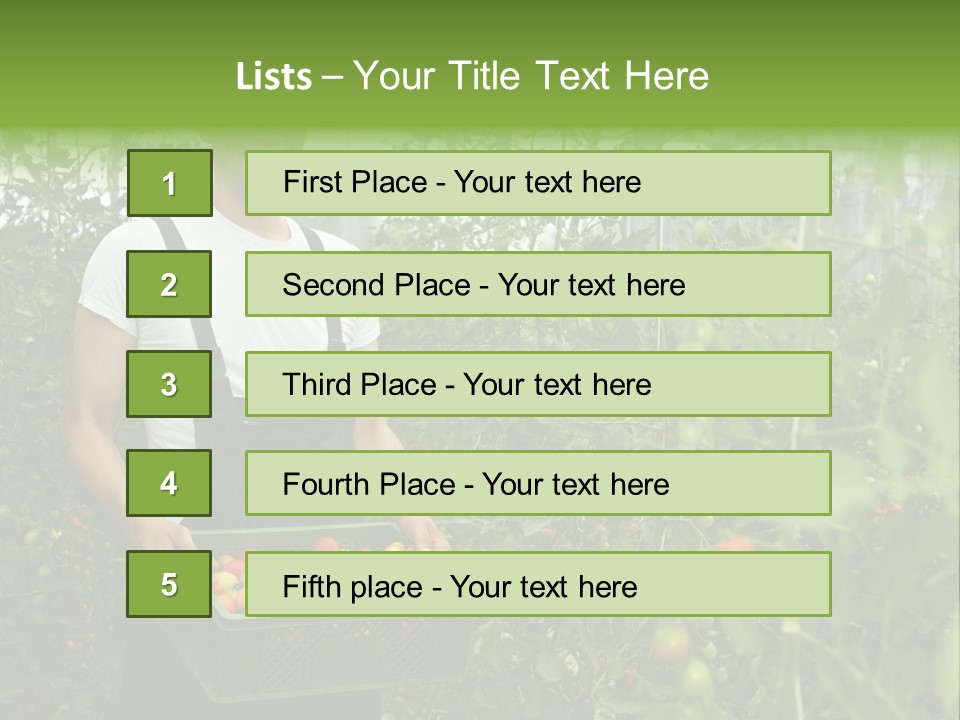Select the number 1 box
The height and width of the screenshot is (720, 960).
tap(169, 183)
